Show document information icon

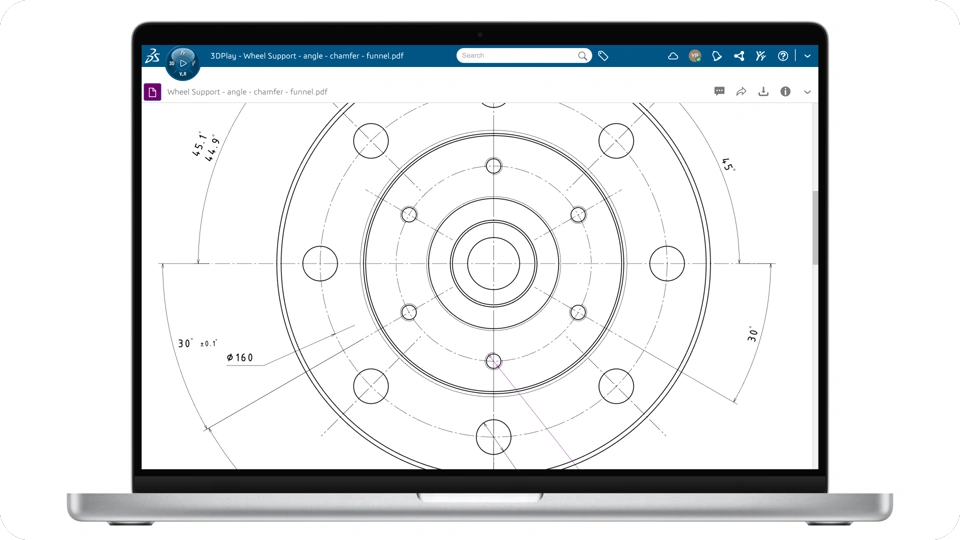[785, 91]
